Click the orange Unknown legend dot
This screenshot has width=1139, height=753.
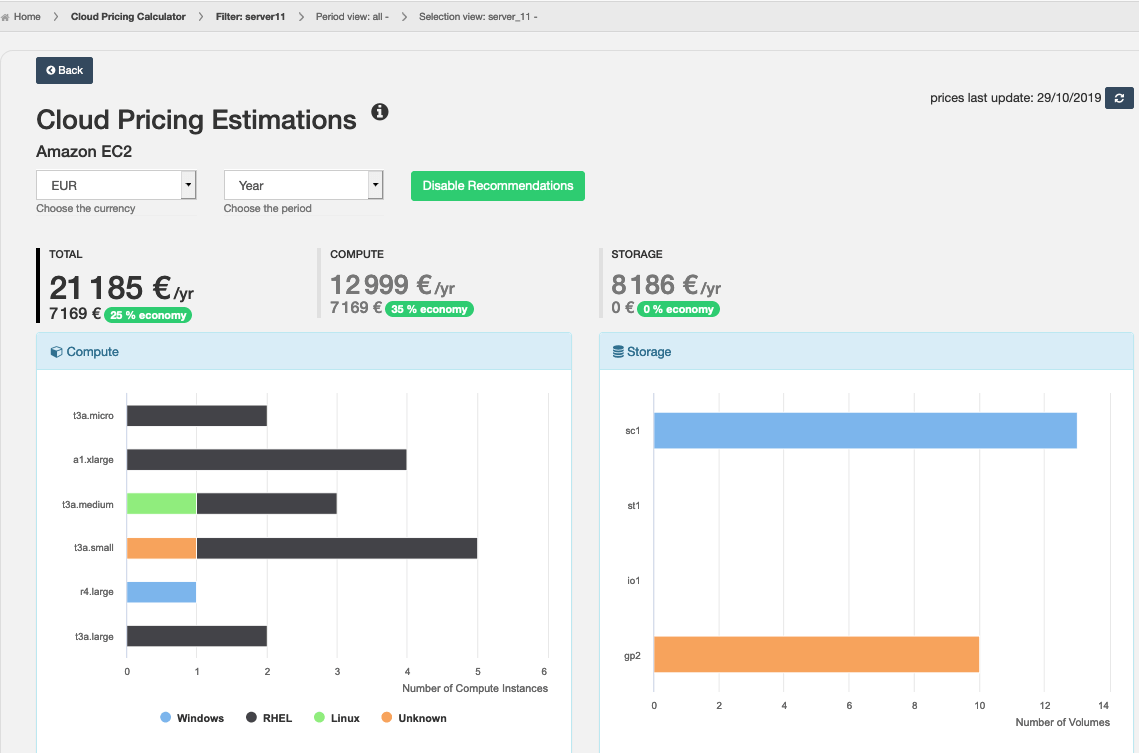[x=386, y=717]
